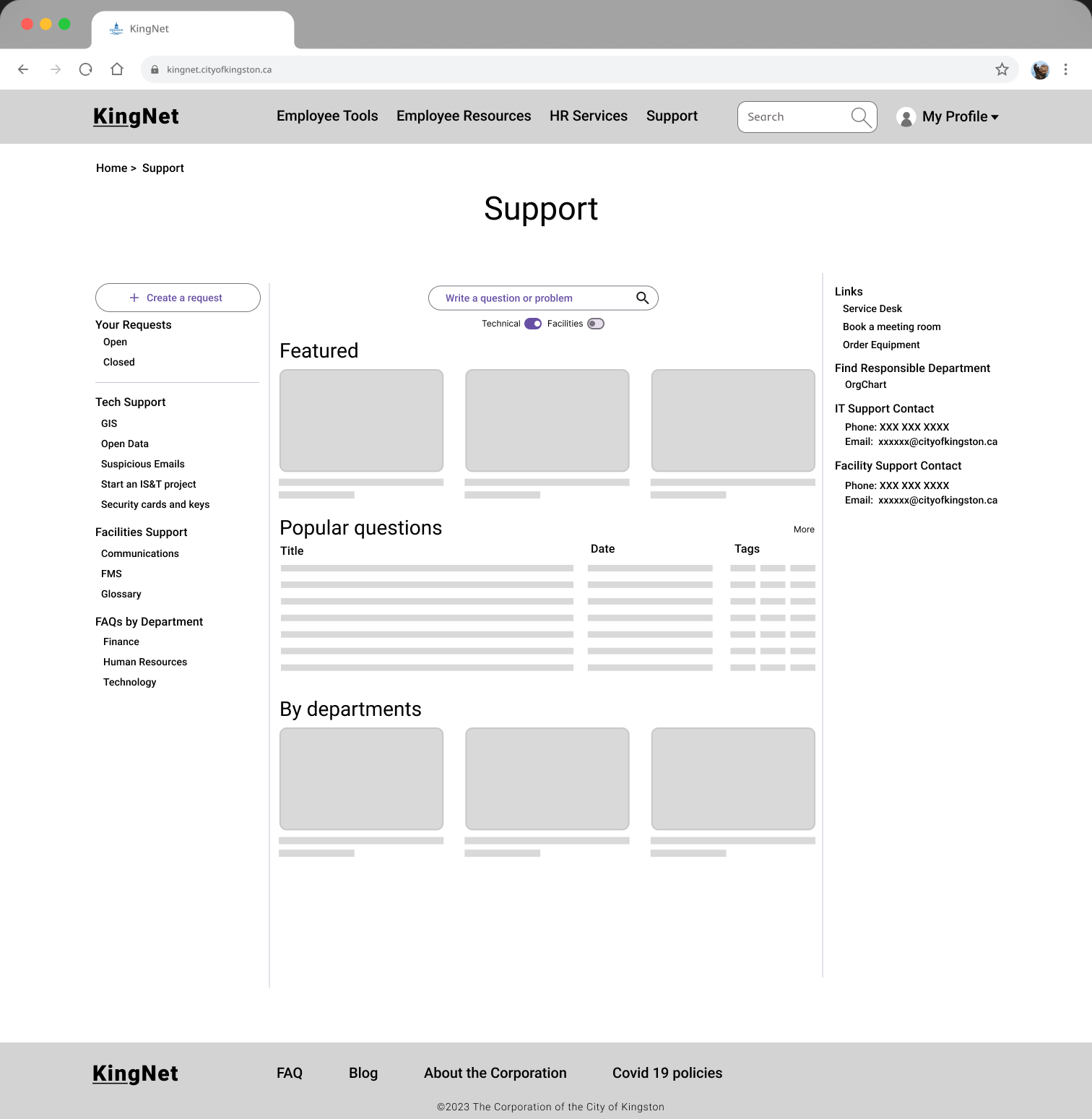The image size is (1092, 1119).
Task: Go back using the browser back arrow
Action: tap(23, 69)
